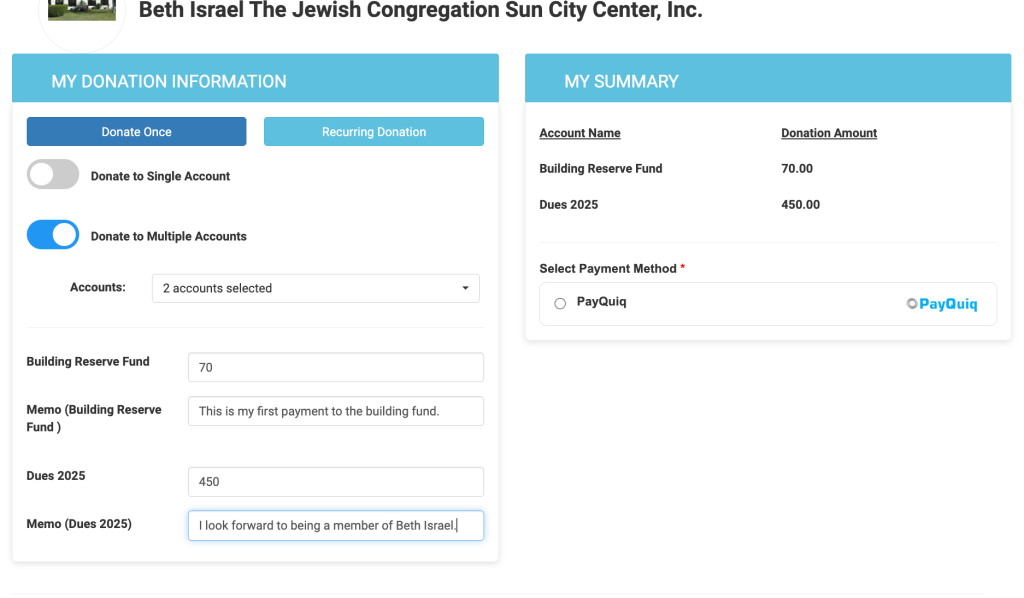Click the Donation Amount column header
The width and height of the screenshot is (1024, 598).
pyautogui.click(x=829, y=133)
